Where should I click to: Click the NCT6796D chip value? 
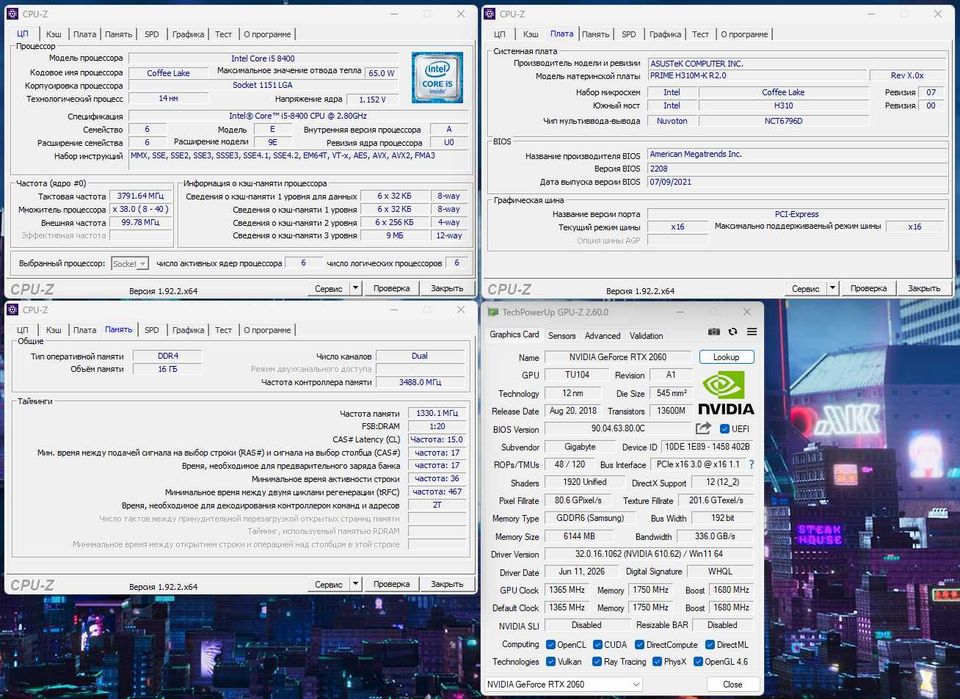click(784, 121)
